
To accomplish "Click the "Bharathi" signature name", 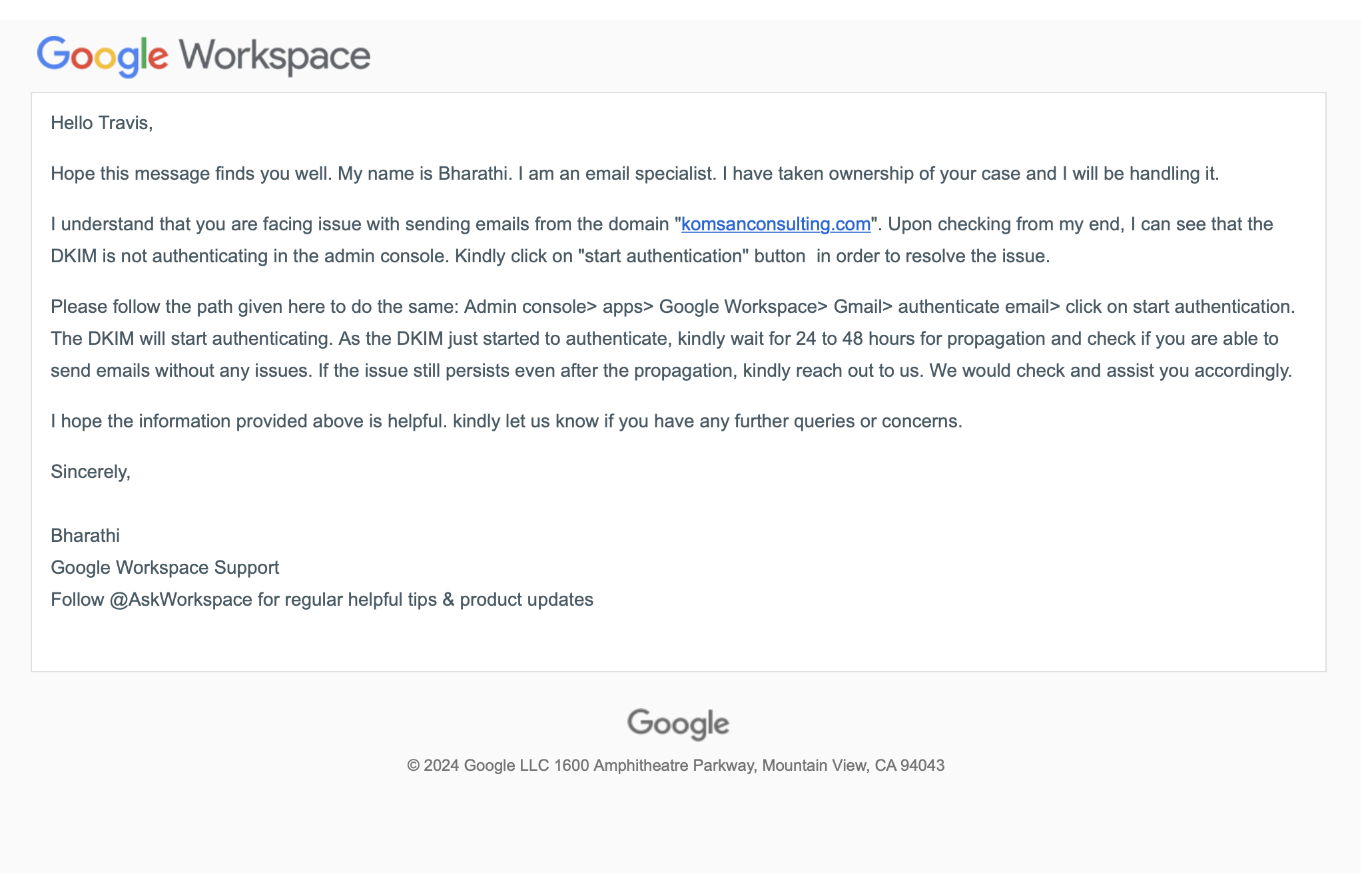I will [x=85, y=536].
